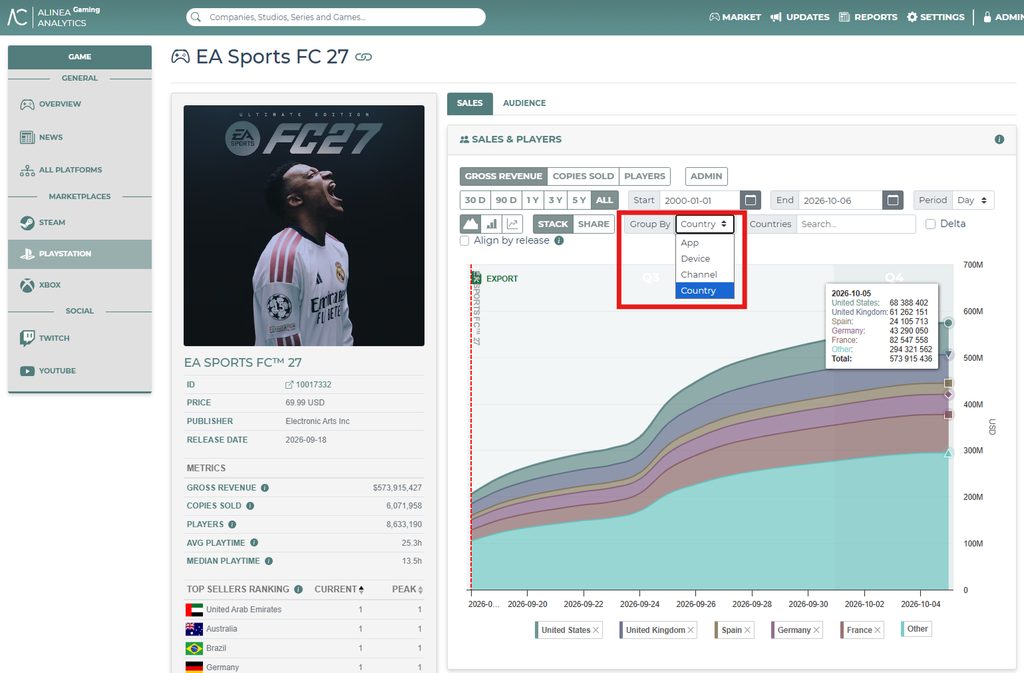Choose Country in Group By list
This screenshot has height=673, width=1024.
[x=705, y=290]
